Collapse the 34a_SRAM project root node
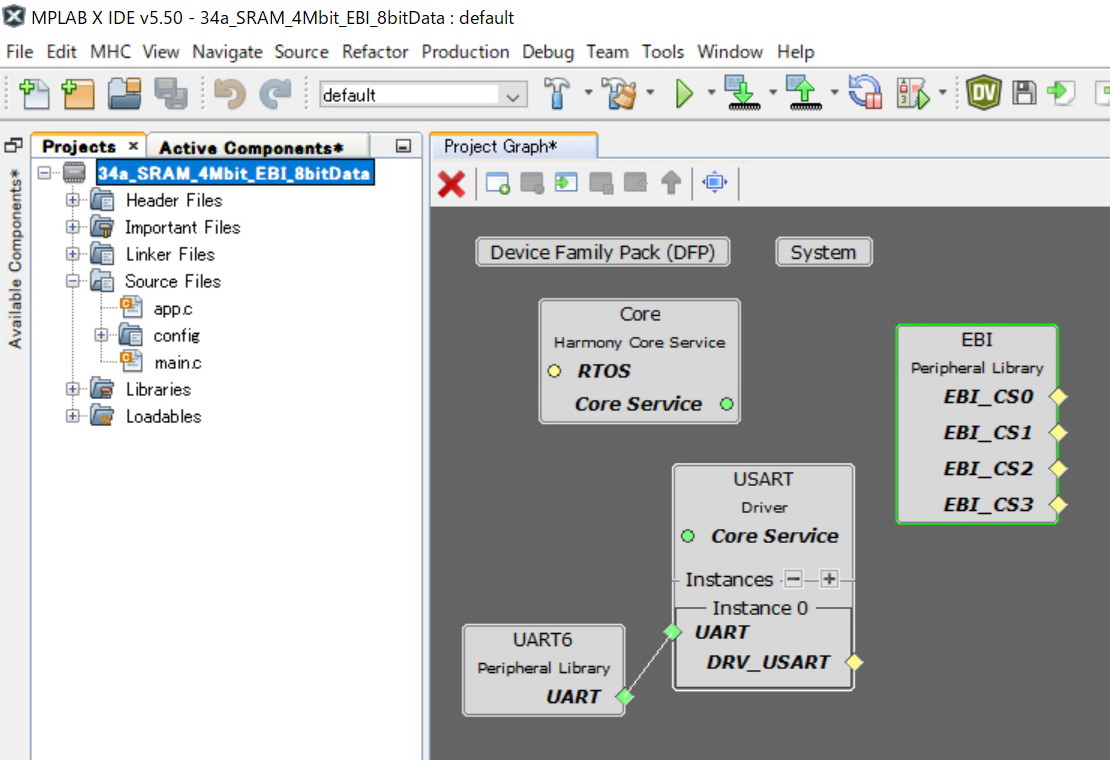This screenshot has height=760, width=1110. [x=45, y=173]
